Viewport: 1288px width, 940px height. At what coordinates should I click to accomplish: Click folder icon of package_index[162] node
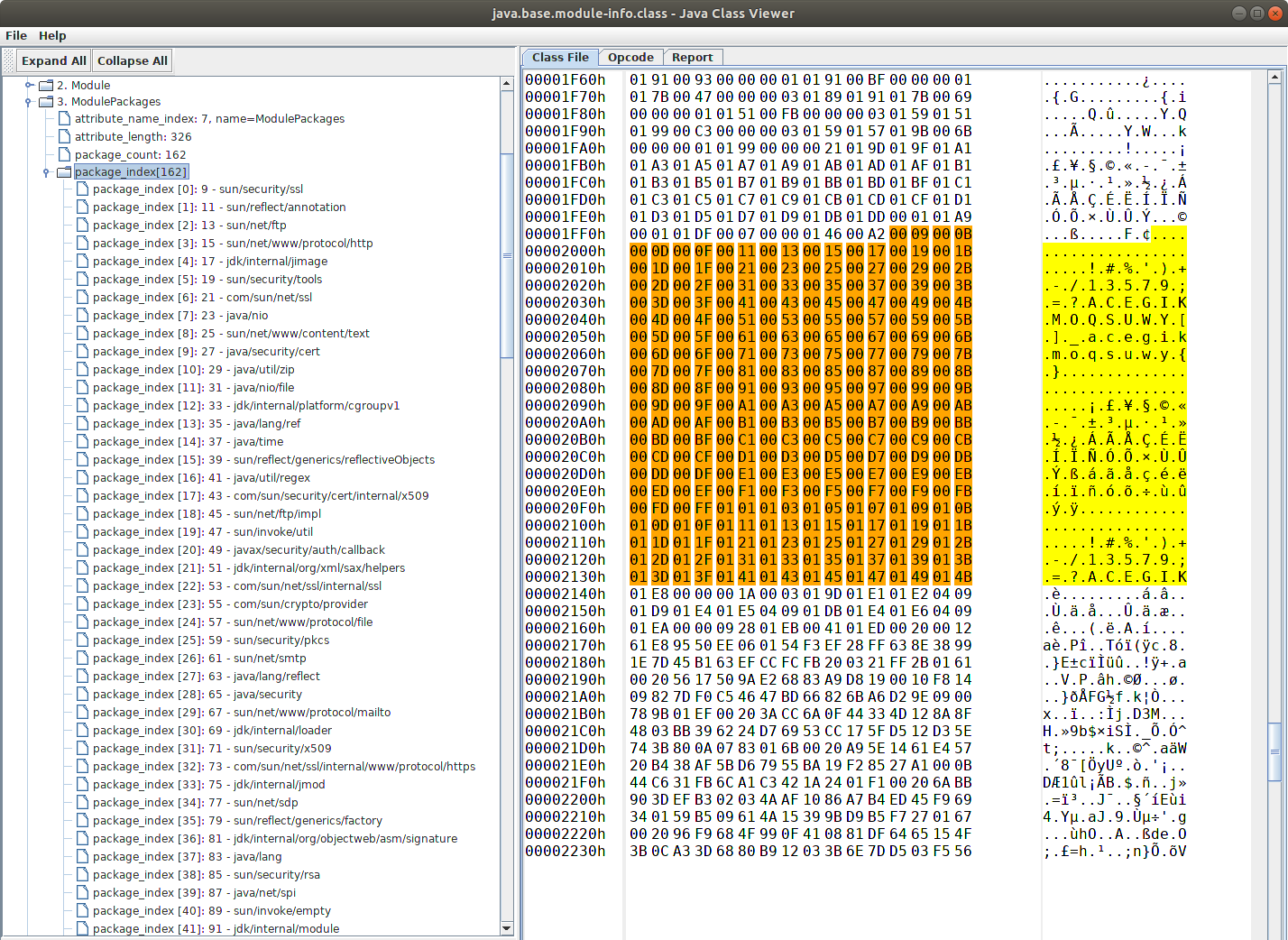(x=64, y=171)
